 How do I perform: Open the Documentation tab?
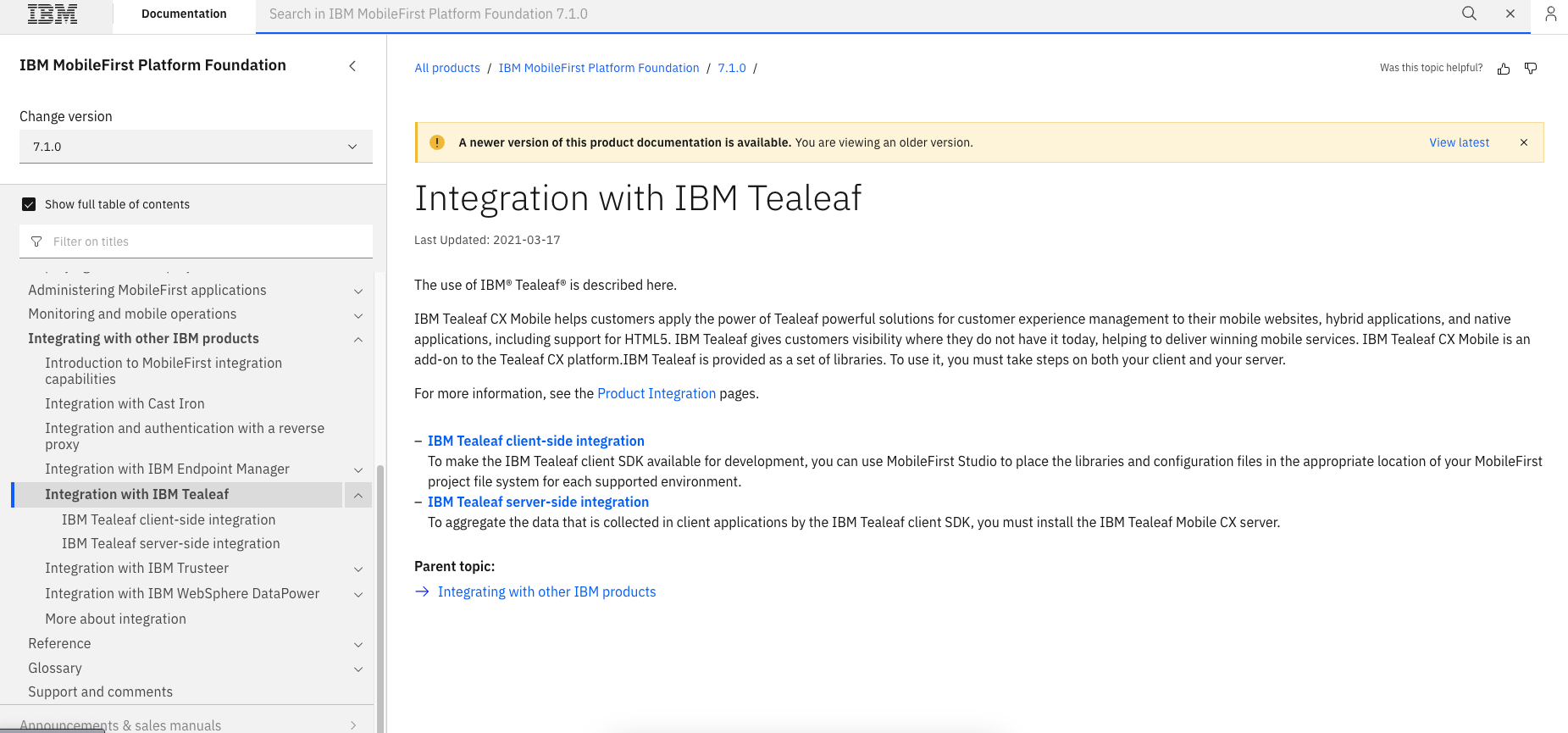(184, 14)
